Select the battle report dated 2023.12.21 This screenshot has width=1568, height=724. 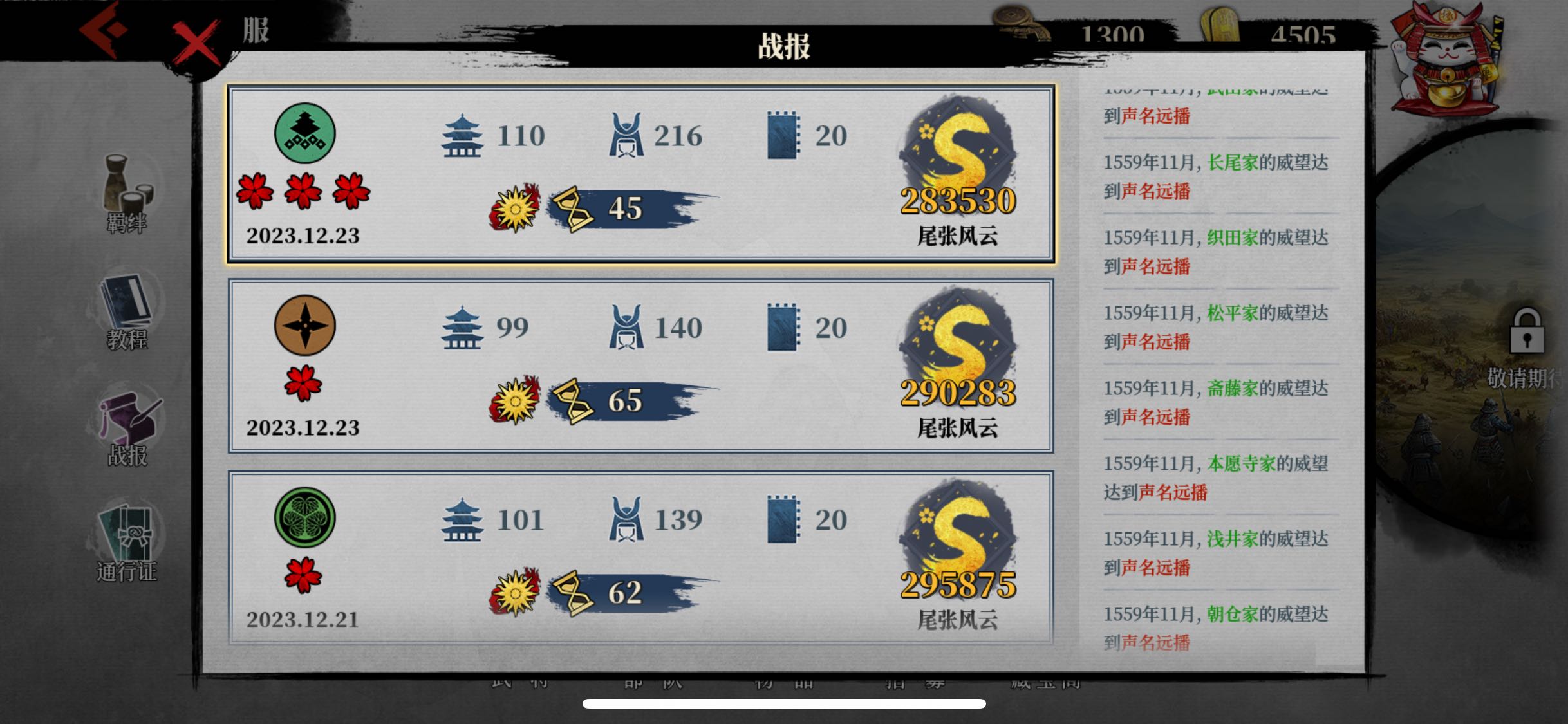tap(640, 557)
